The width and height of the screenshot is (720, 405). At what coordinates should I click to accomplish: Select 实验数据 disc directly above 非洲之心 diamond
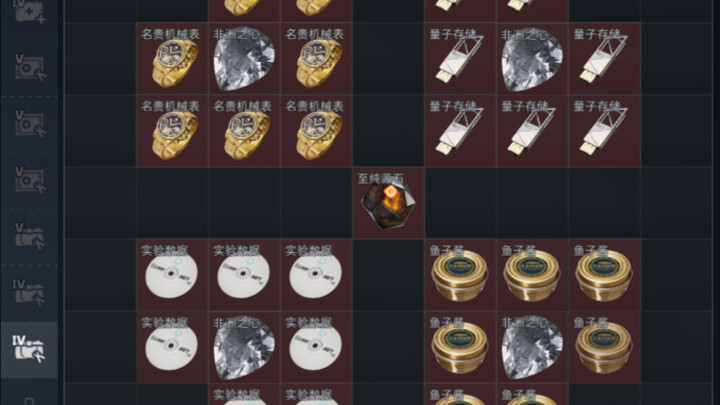coord(244,275)
